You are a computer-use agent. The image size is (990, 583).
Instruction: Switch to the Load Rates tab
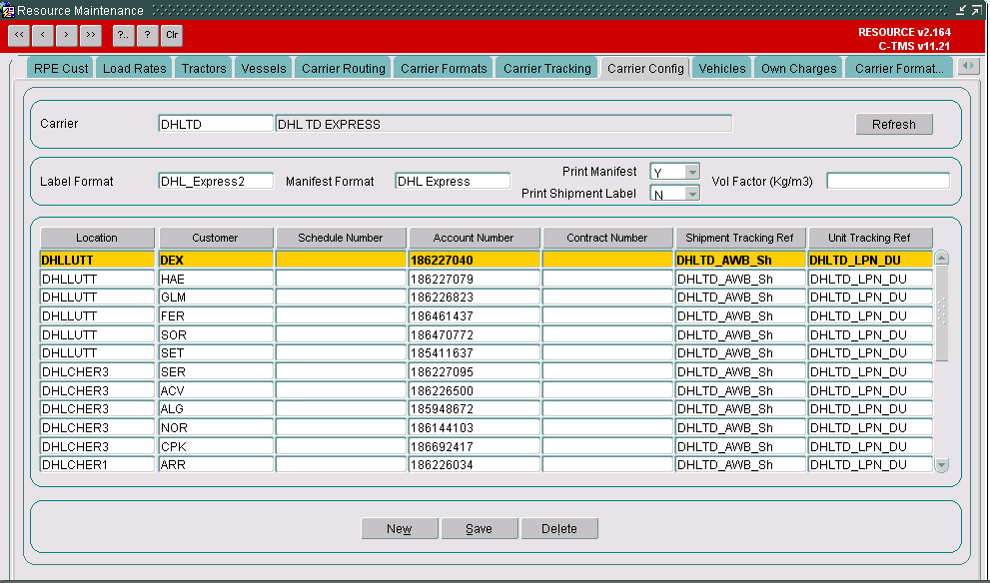pos(134,68)
